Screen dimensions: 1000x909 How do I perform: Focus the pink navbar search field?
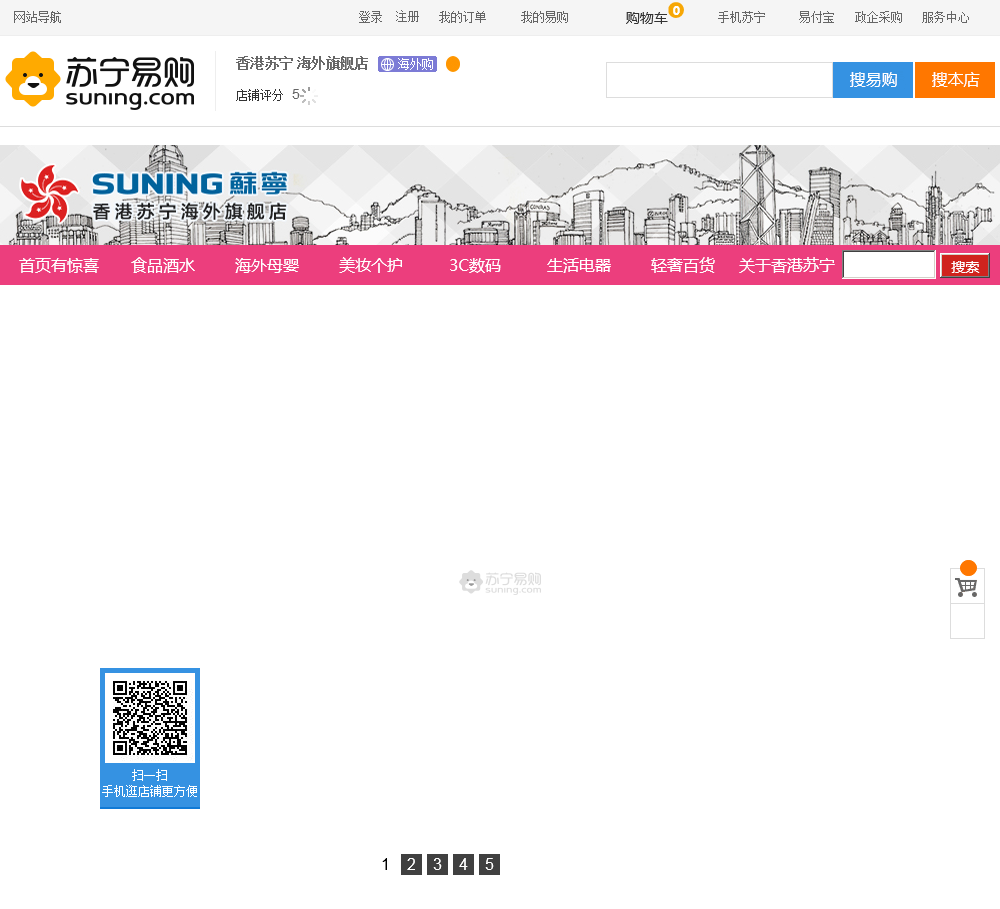click(x=889, y=265)
